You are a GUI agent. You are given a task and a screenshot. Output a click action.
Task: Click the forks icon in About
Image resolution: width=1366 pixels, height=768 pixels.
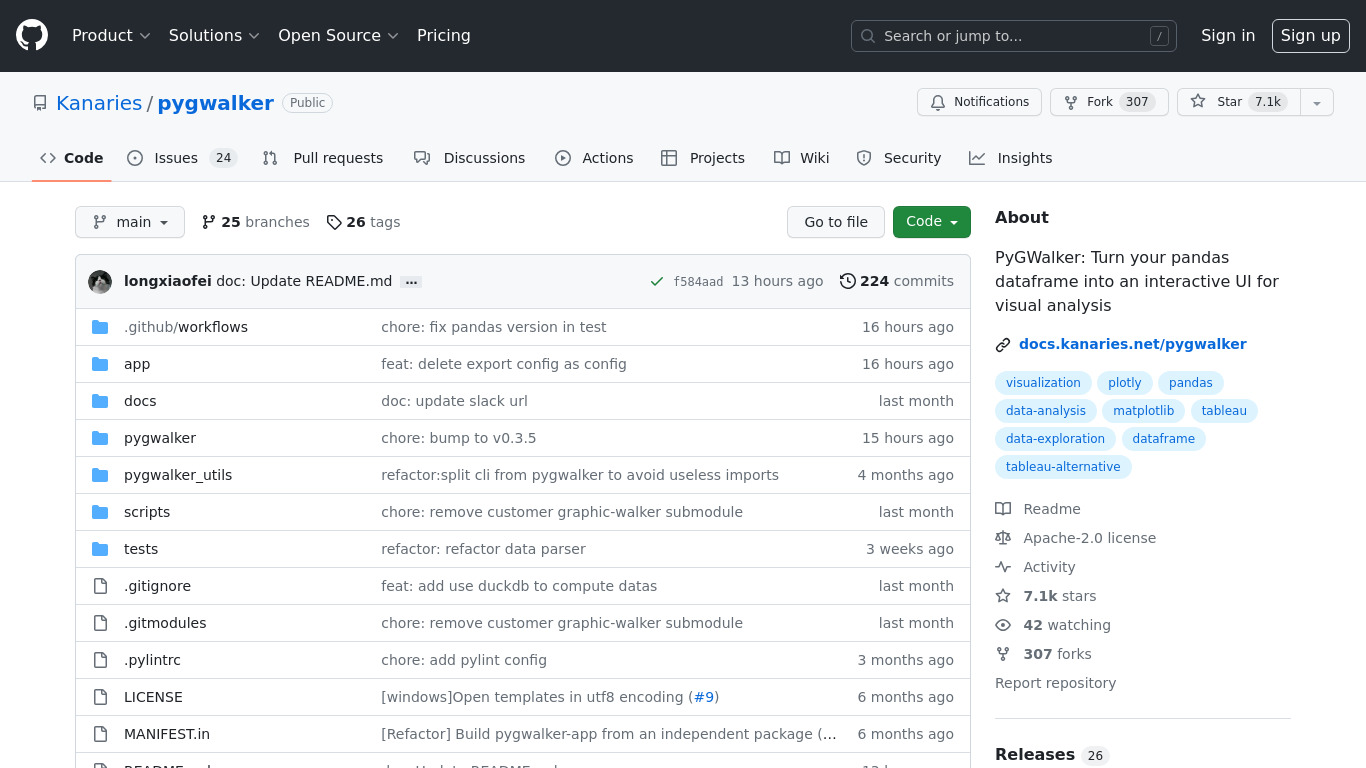pyautogui.click(x=1003, y=654)
